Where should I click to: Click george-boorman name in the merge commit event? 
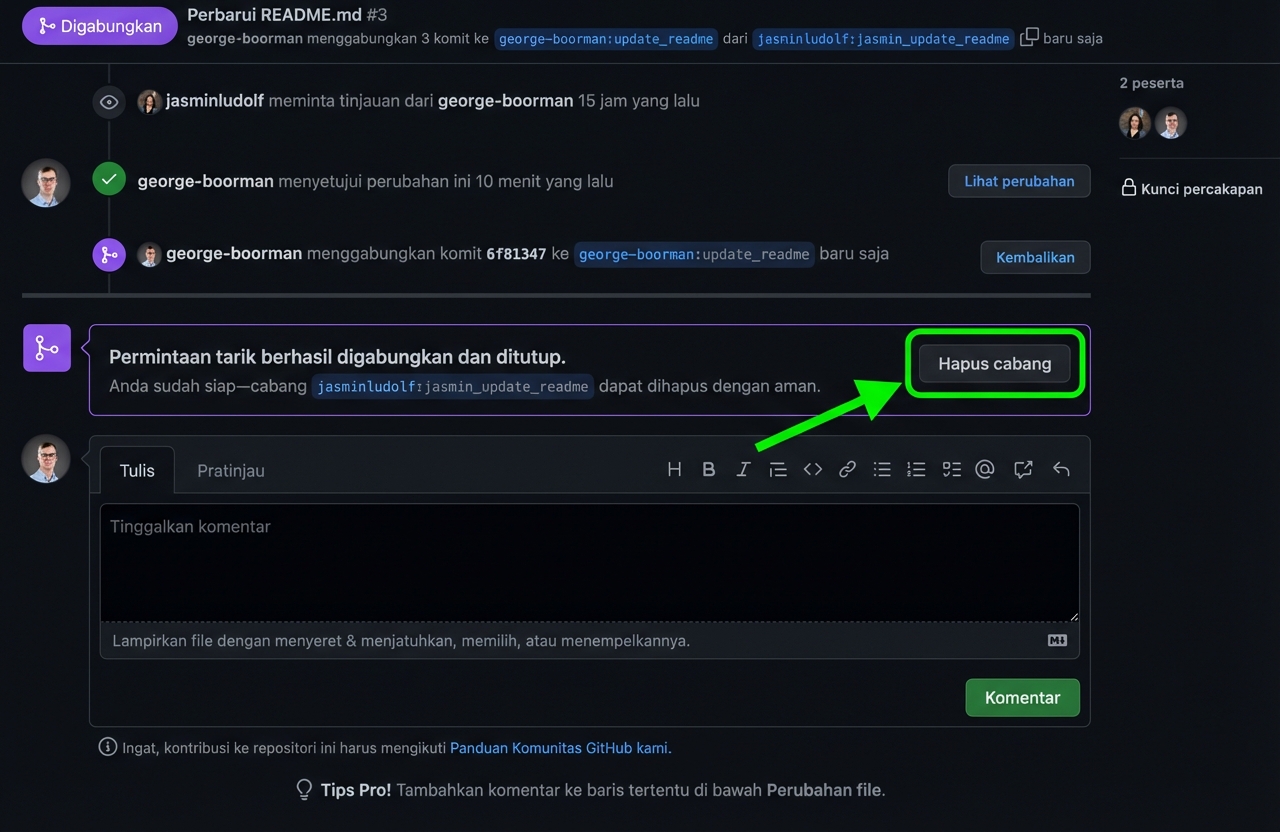point(234,253)
